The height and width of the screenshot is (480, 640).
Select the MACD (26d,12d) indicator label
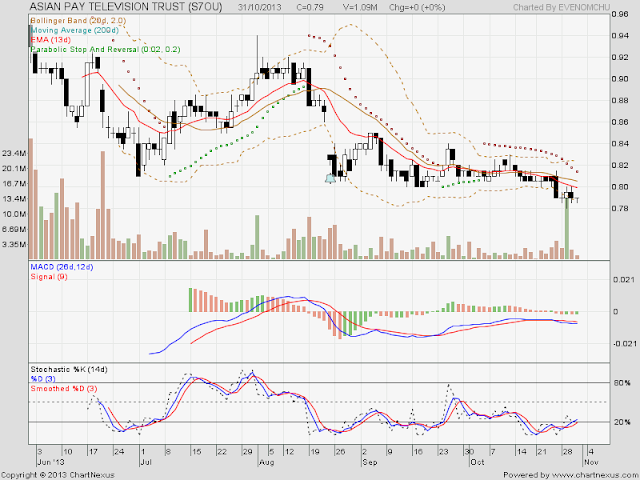(x=62, y=267)
